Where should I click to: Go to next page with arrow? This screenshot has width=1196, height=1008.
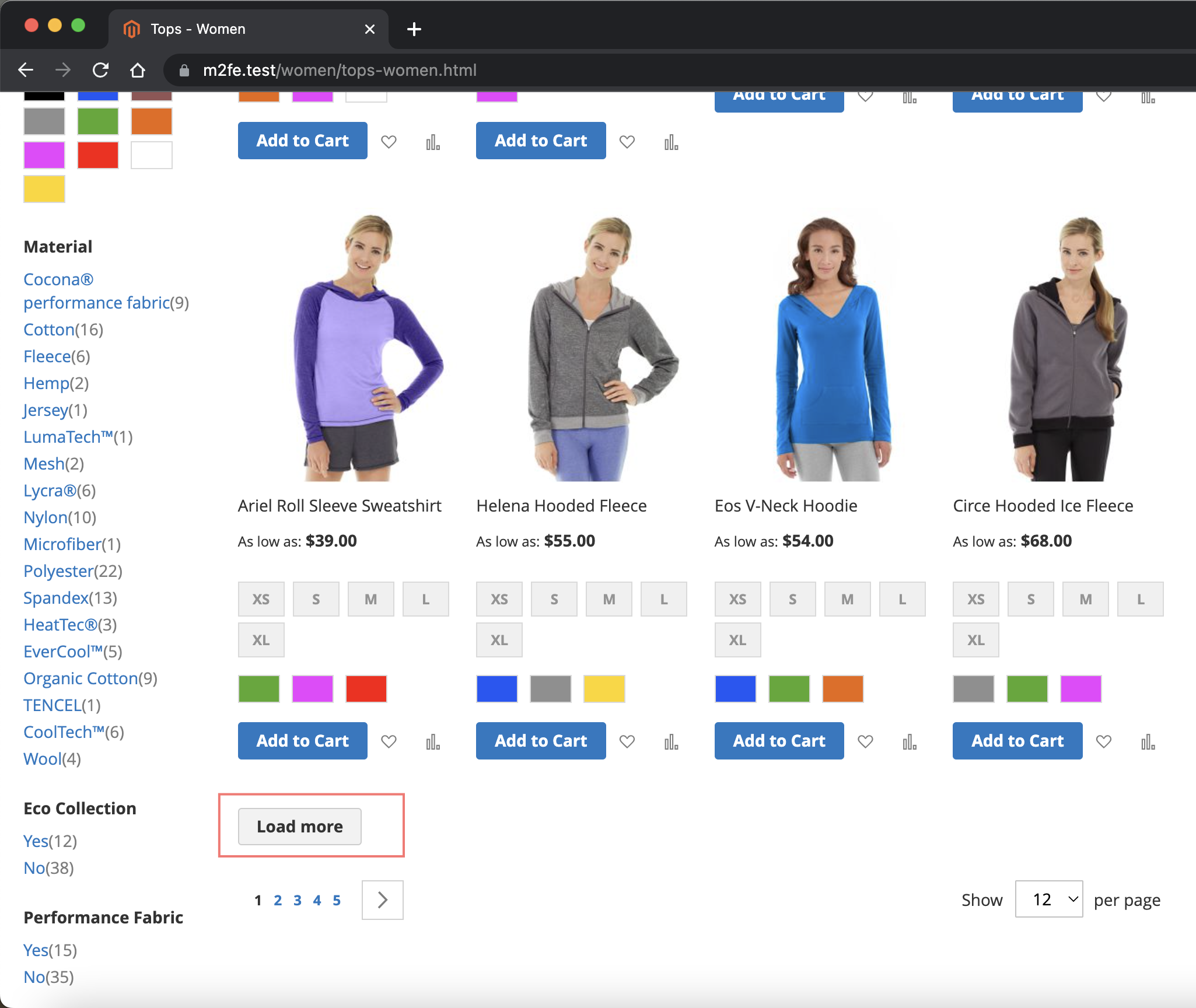382,900
